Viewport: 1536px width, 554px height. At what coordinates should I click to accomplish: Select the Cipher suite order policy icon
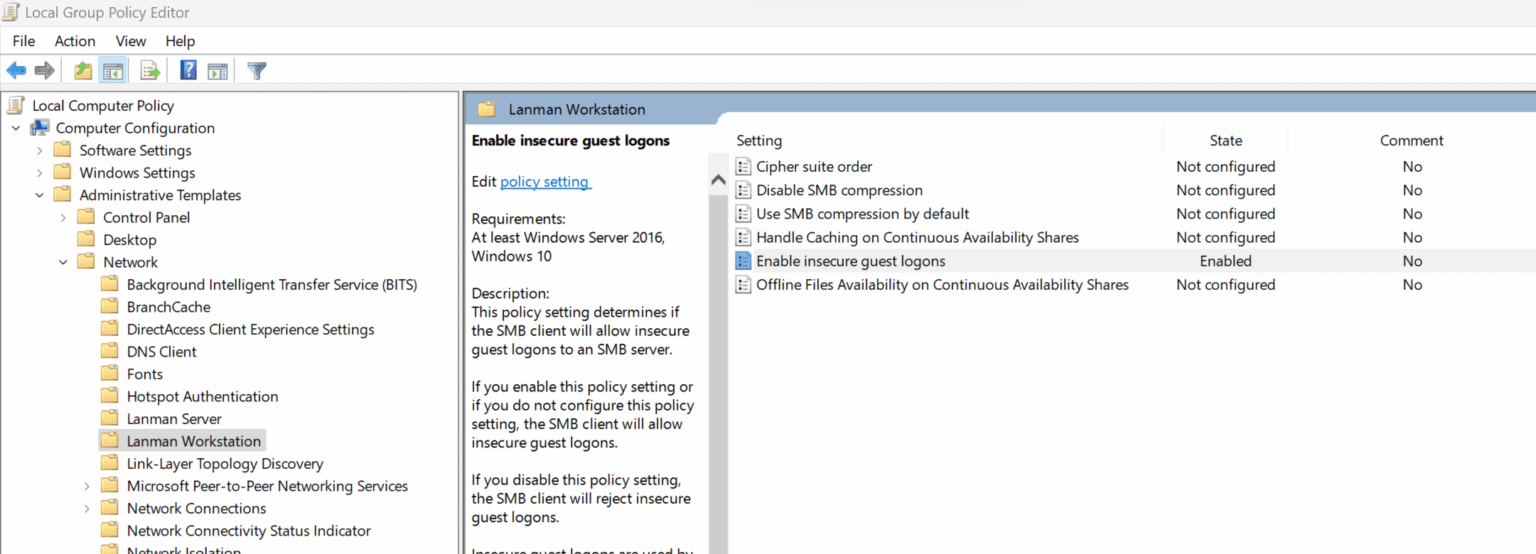pos(743,167)
